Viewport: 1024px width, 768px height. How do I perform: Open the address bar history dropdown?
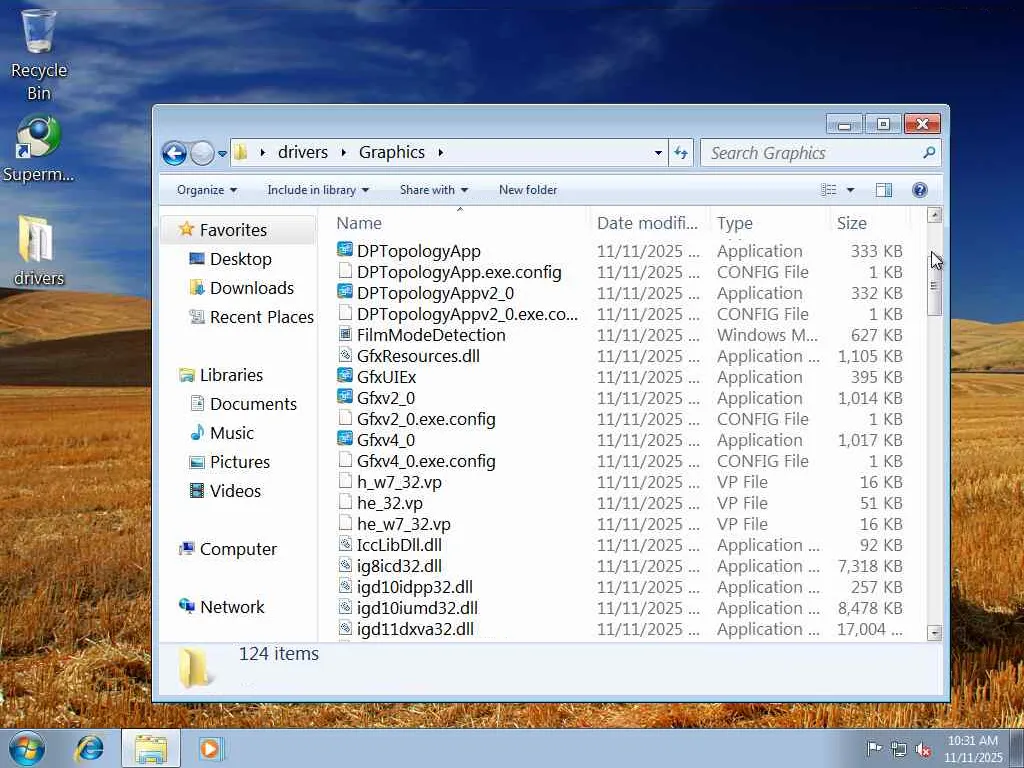coord(658,153)
